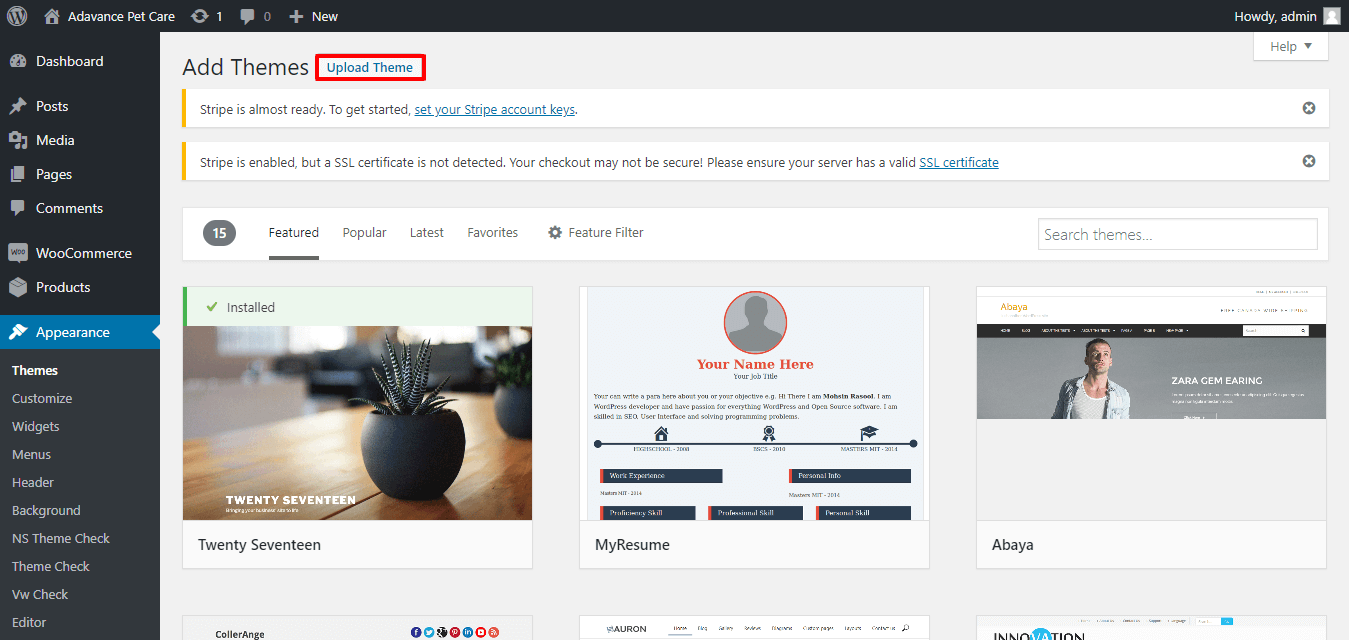Open the New content menu

point(313,16)
